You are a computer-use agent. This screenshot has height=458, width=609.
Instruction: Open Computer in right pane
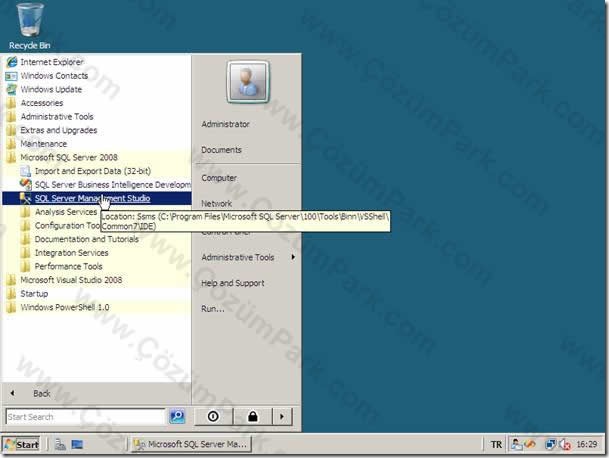[219, 178]
